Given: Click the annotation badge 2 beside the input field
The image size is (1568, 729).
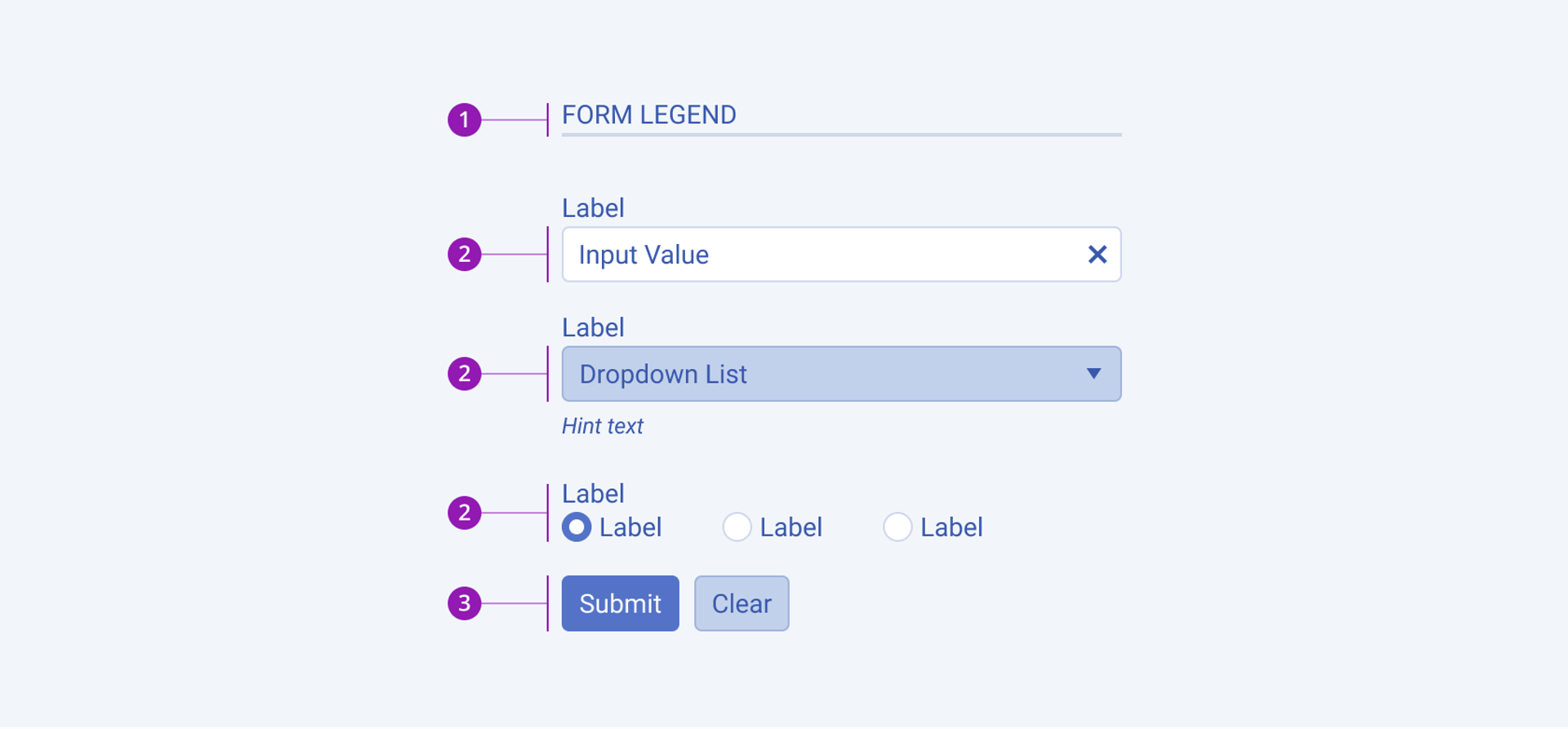Looking at the screenshot, I should pyautogui.click(x=464, y=255).
